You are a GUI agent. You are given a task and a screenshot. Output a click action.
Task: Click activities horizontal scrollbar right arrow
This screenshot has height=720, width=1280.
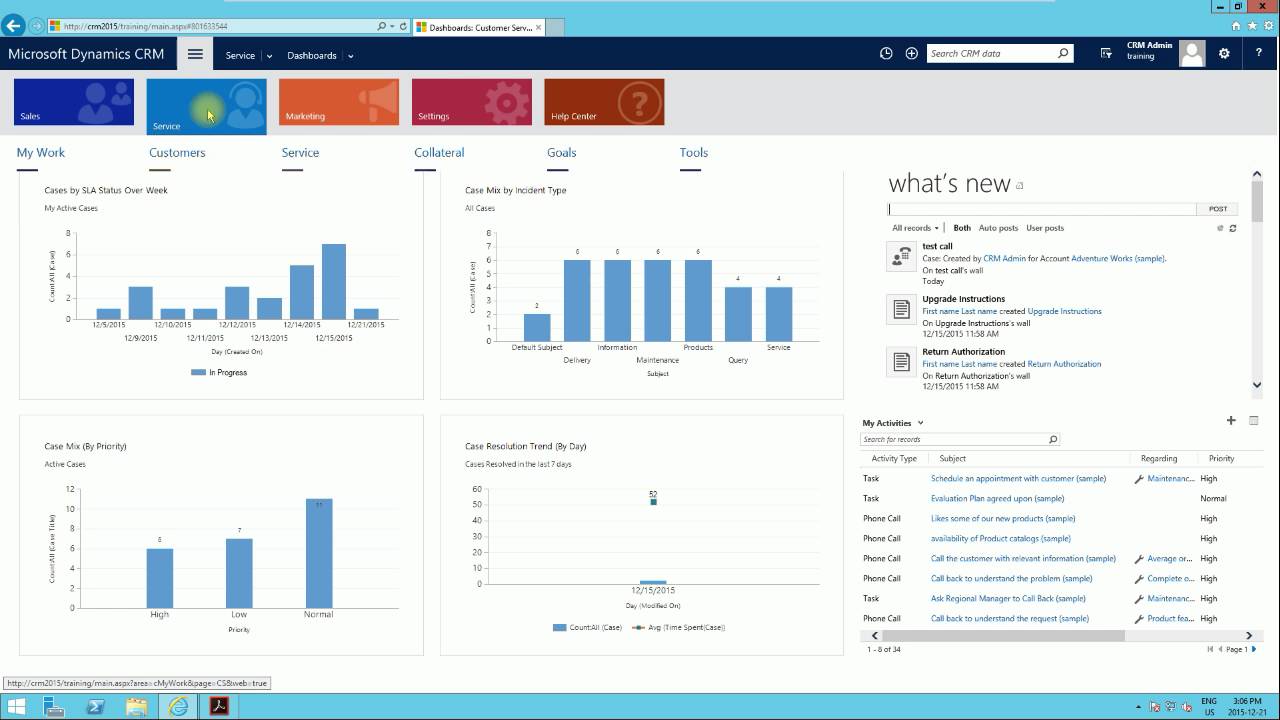point(1249,636)
